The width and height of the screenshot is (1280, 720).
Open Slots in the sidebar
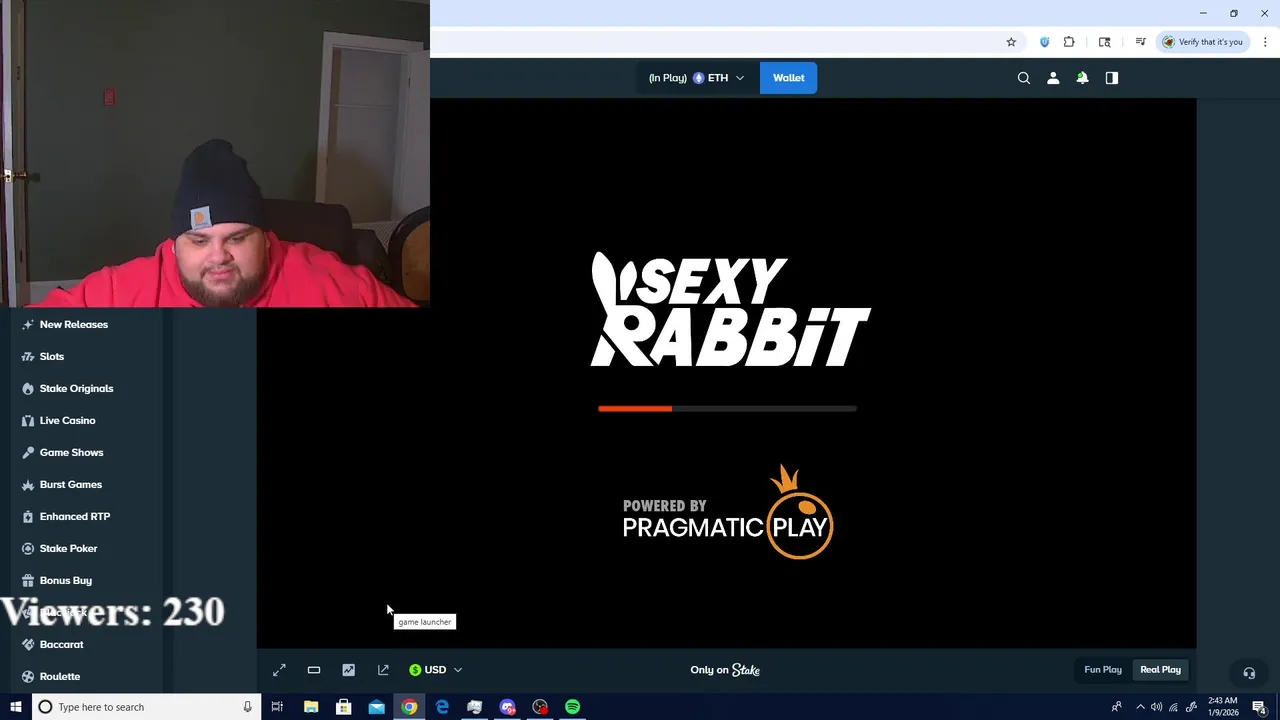tap(52, 356)
